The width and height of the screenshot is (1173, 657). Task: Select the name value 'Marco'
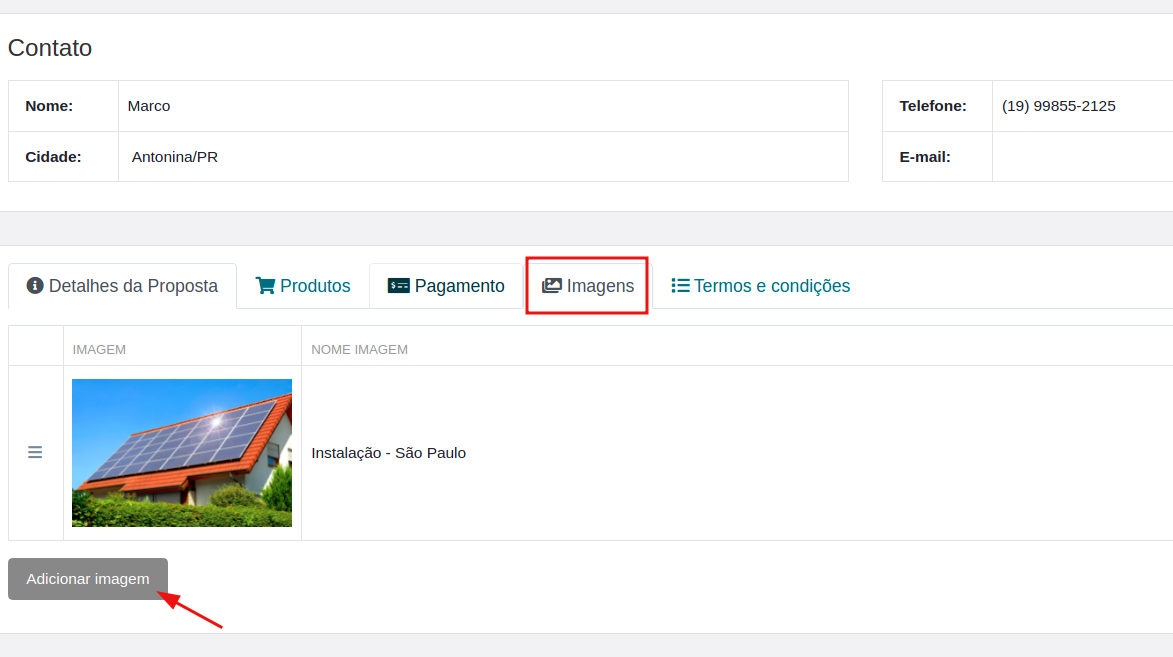tap(149, 106)
